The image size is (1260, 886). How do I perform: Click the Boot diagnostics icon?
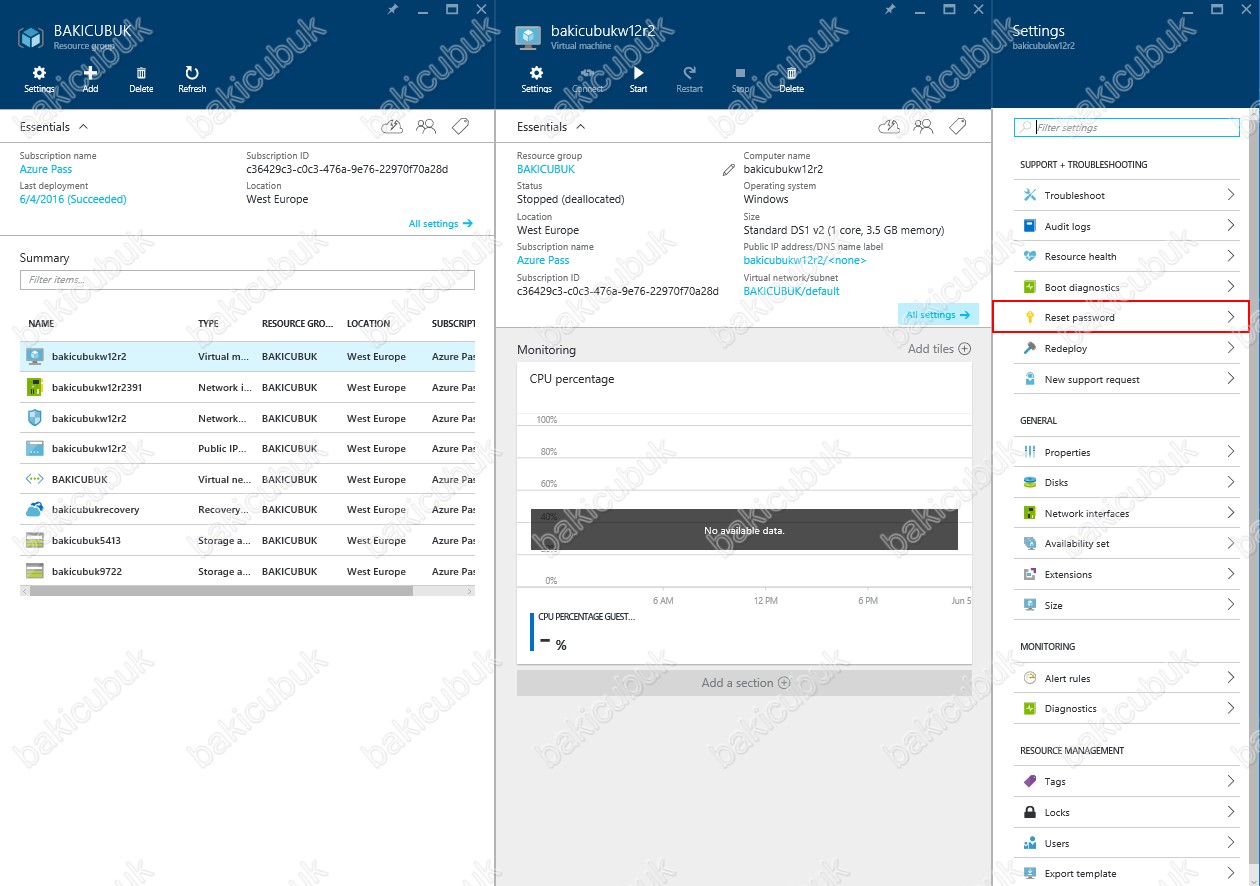coord(1029,287)
